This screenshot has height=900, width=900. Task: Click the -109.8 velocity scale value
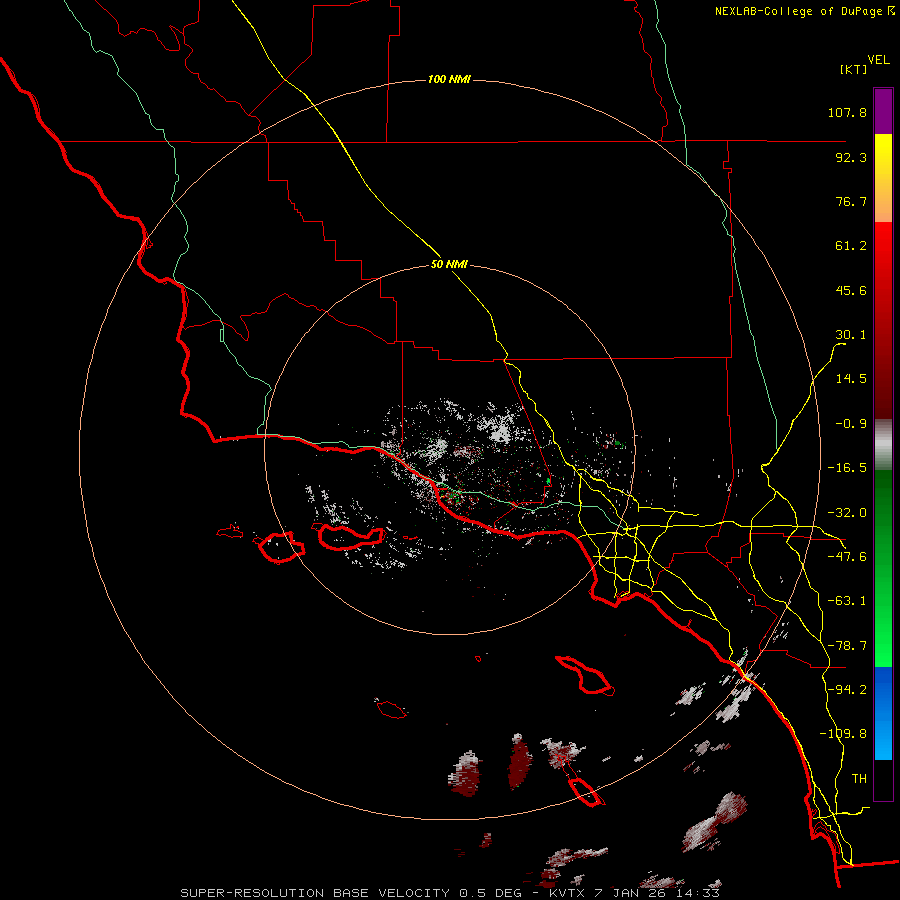point(843,735)
